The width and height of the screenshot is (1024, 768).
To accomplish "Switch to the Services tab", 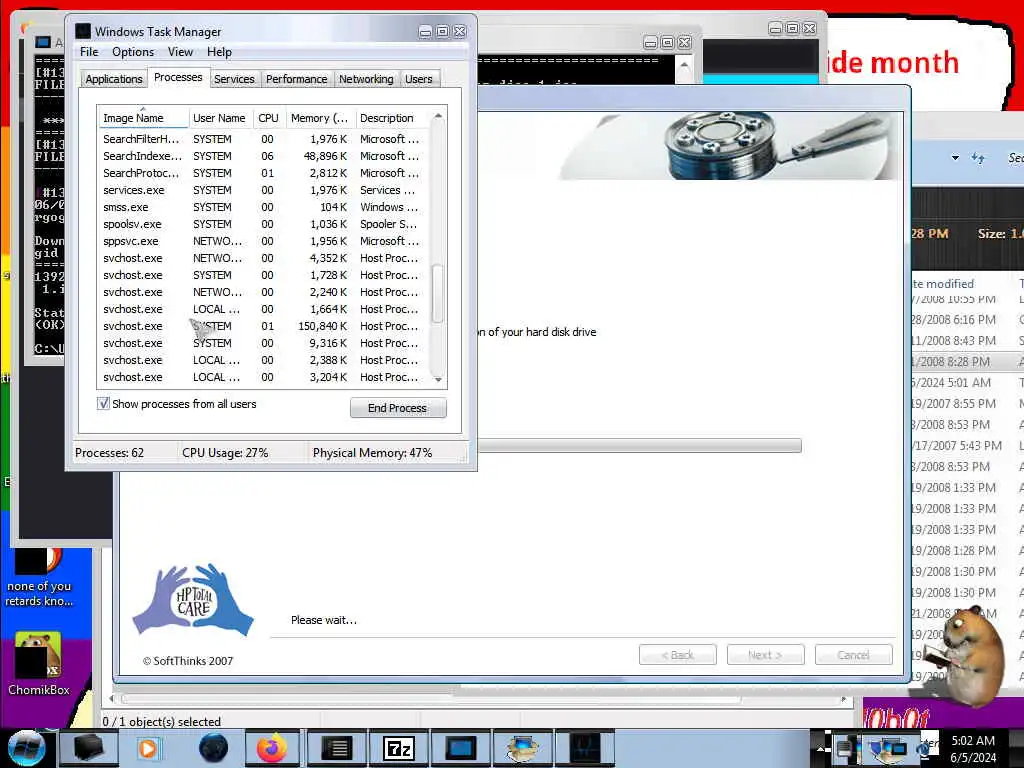I will click(234, 79).
